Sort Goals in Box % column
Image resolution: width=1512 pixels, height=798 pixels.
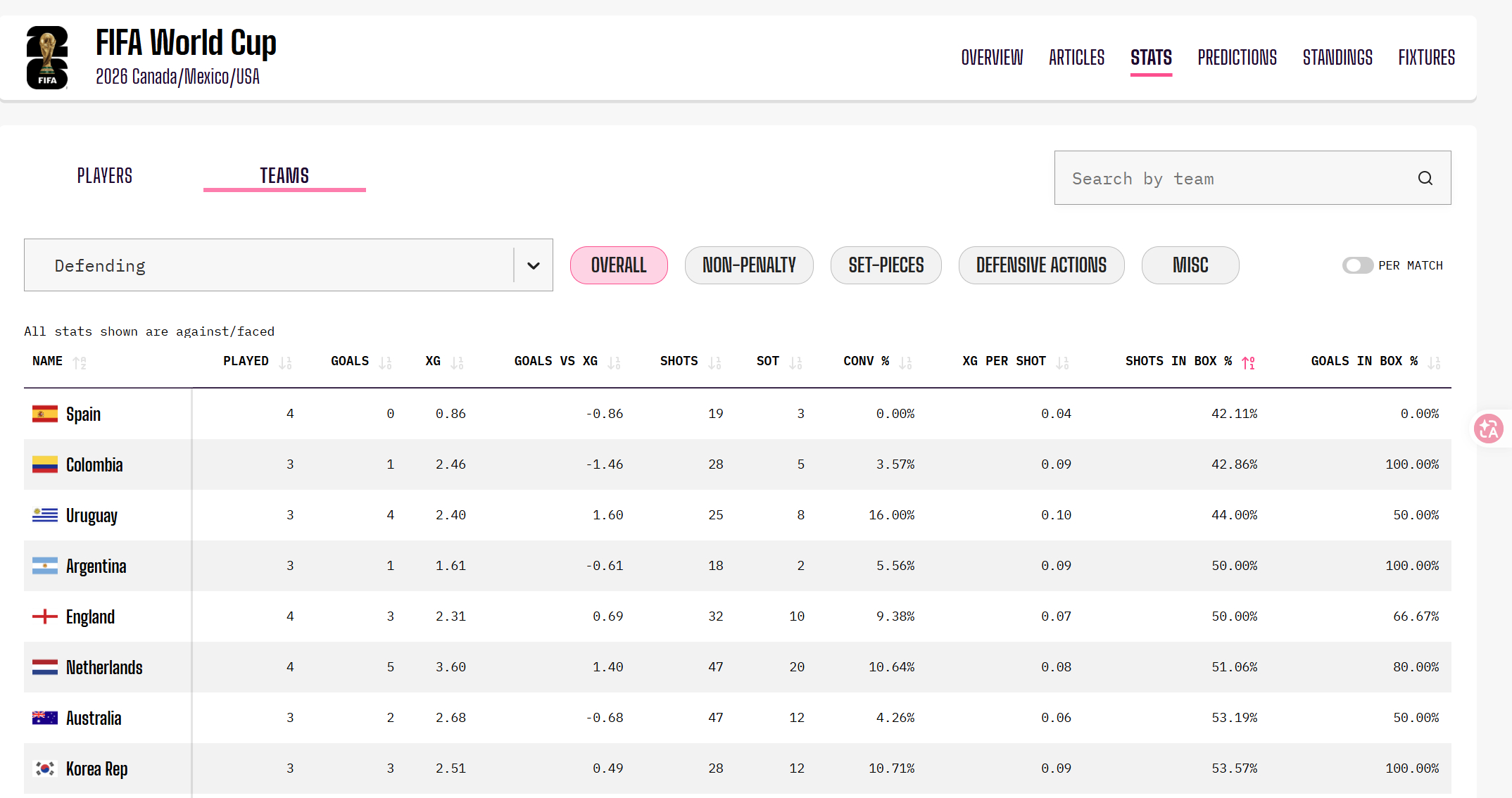tap(1435, 362)
